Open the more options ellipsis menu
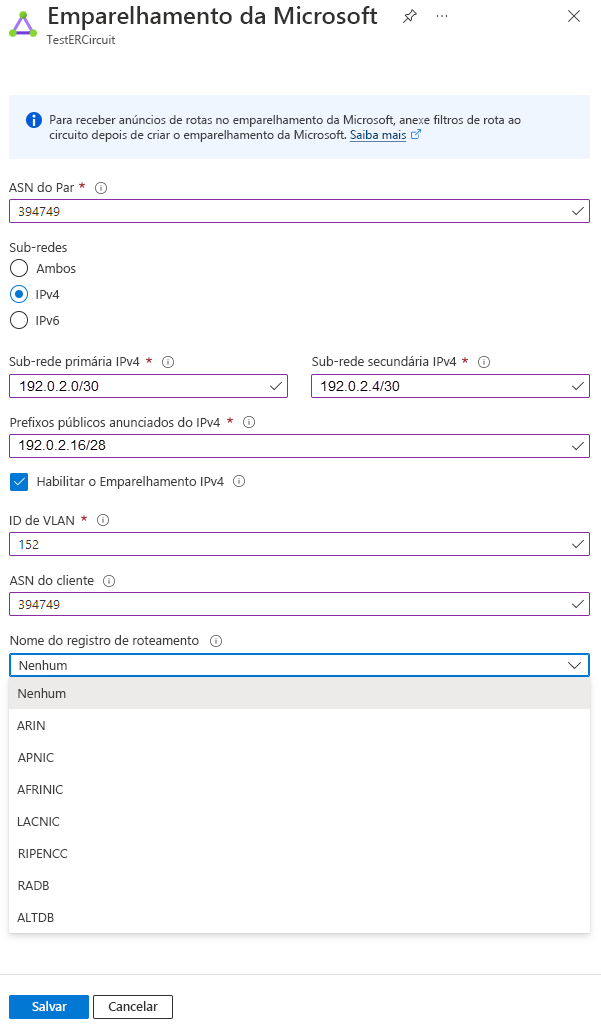The width and height of the screenshot is (601, 1024). (x=442, y=16)
